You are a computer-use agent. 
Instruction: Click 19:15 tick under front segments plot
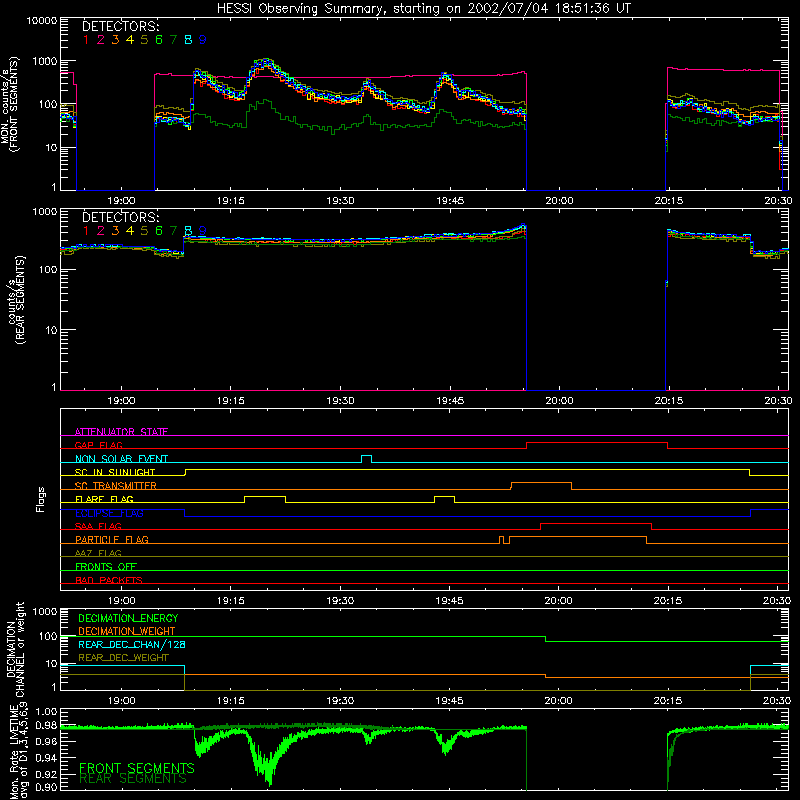231,201
